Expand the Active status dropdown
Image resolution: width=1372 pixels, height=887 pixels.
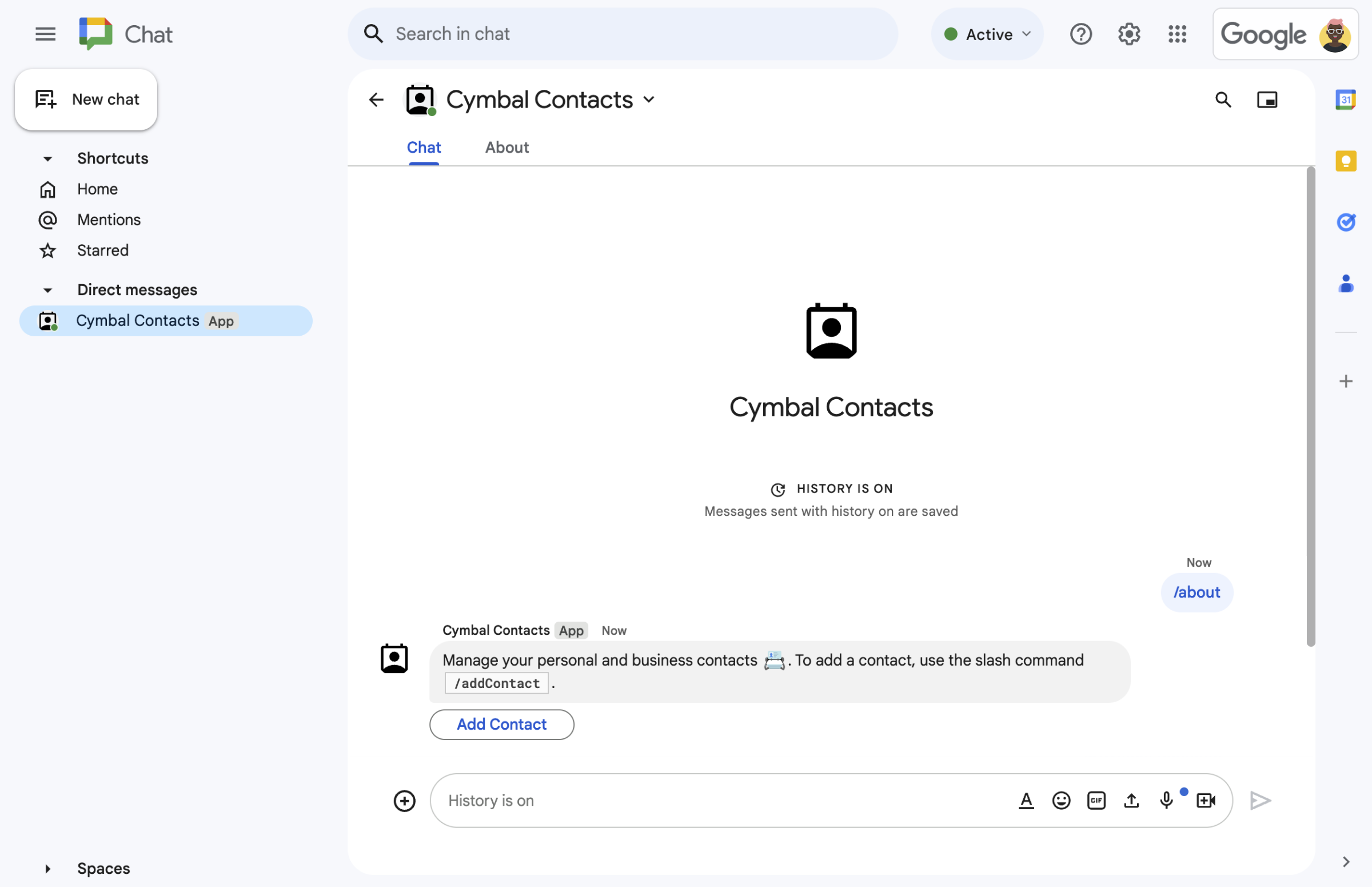[987, 33]
